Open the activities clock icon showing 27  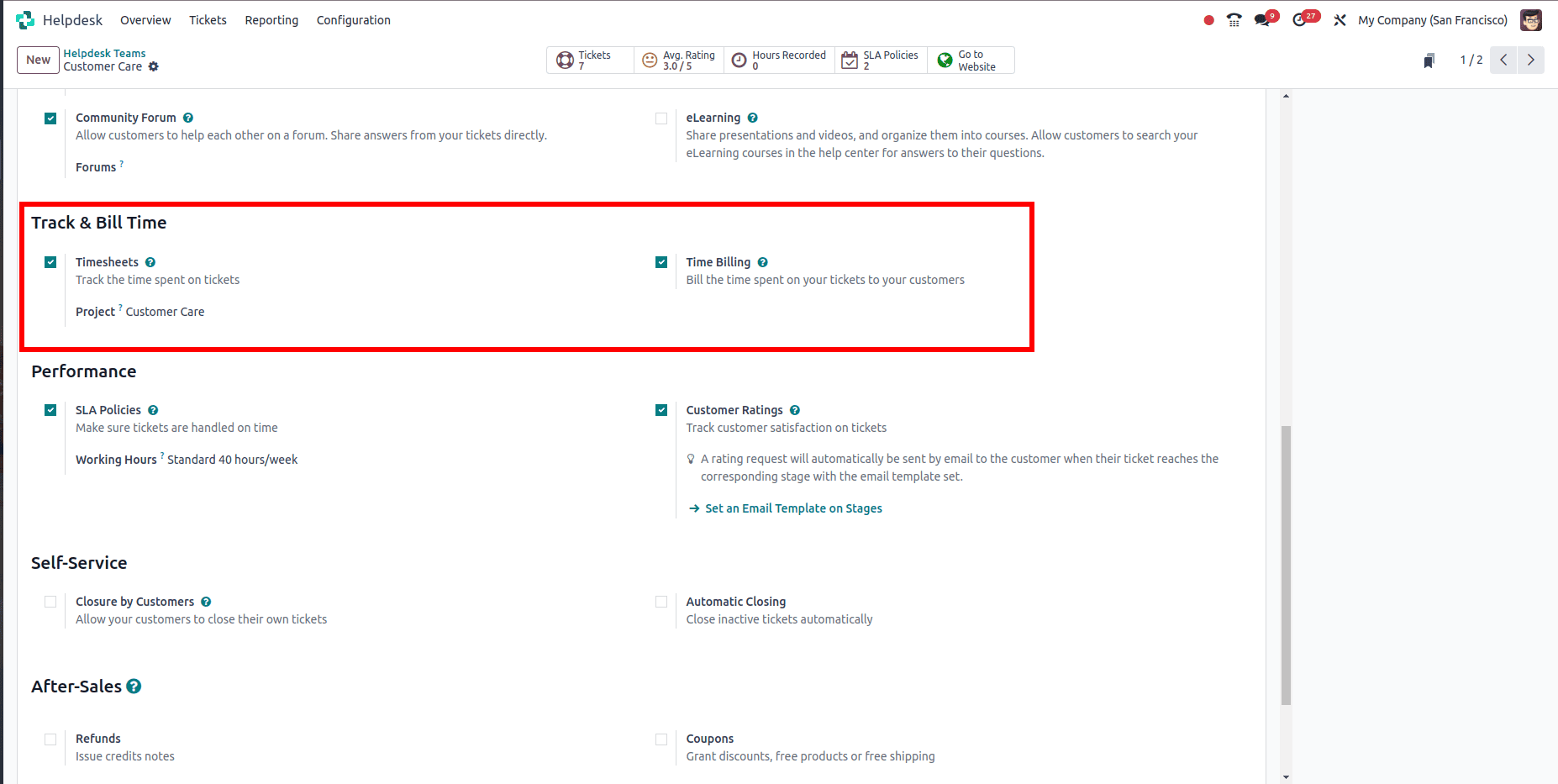1302,19
